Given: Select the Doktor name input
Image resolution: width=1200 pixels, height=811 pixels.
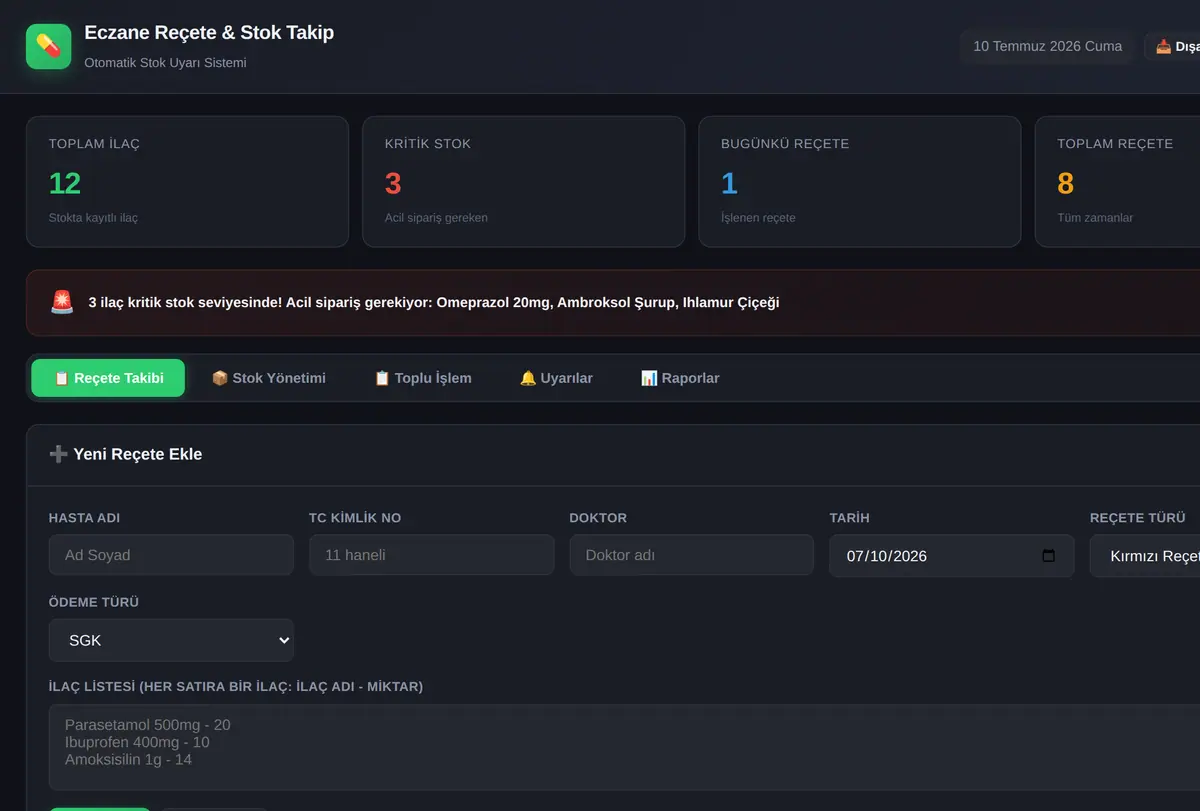Looking at the screenshot, I should (x=692, y=555).
